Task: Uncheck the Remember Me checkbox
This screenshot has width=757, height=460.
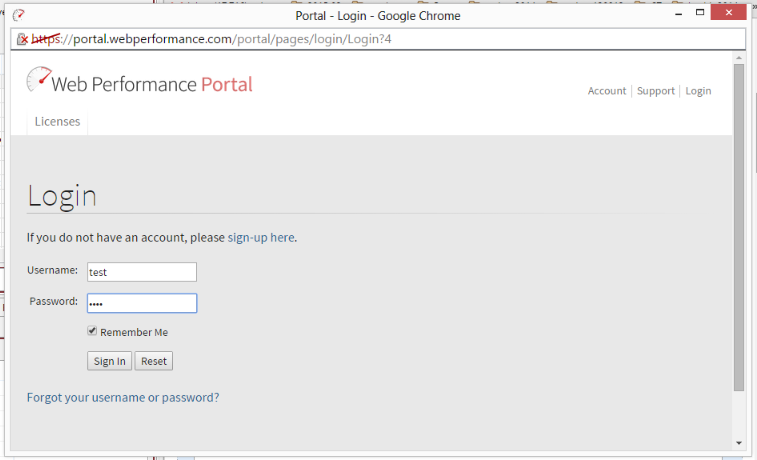Action: pos(92,331)
